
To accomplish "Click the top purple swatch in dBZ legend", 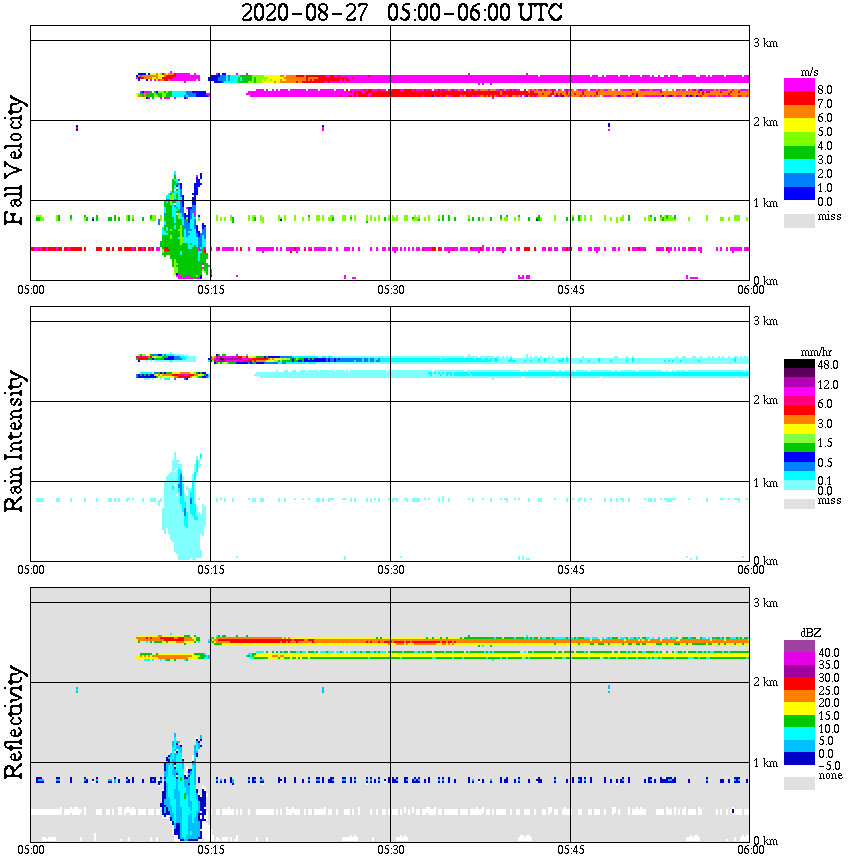I will point(799,646).
